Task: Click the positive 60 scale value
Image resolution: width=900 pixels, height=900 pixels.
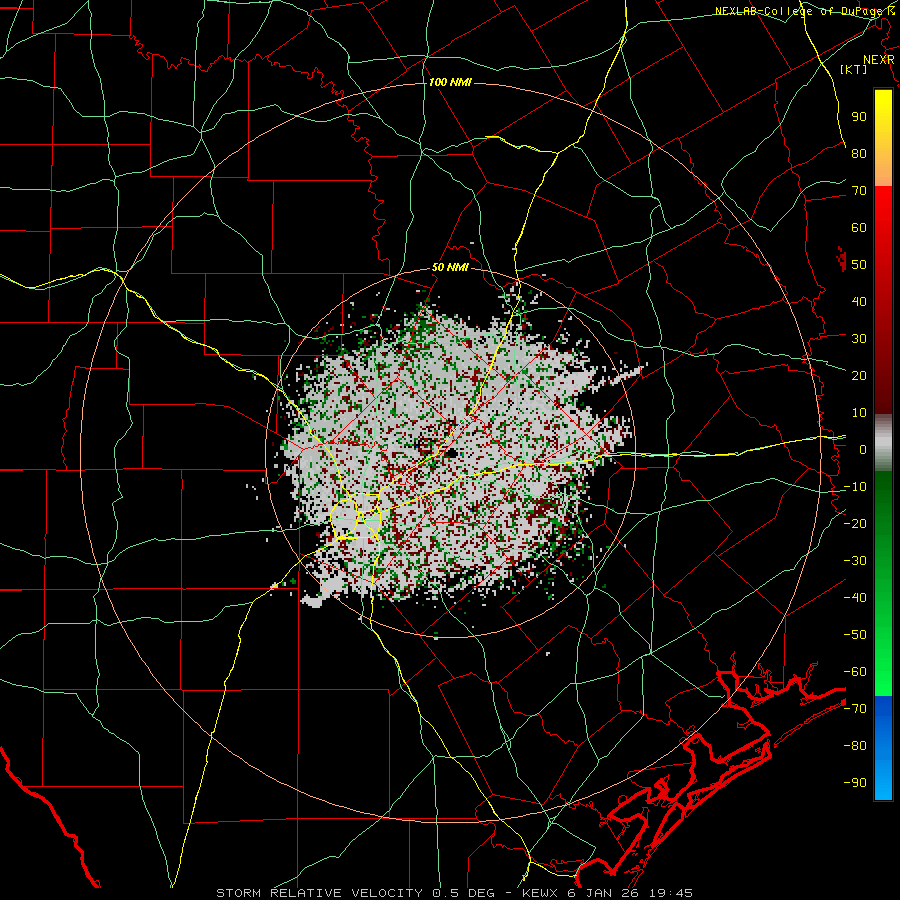Action: [859, 227]
